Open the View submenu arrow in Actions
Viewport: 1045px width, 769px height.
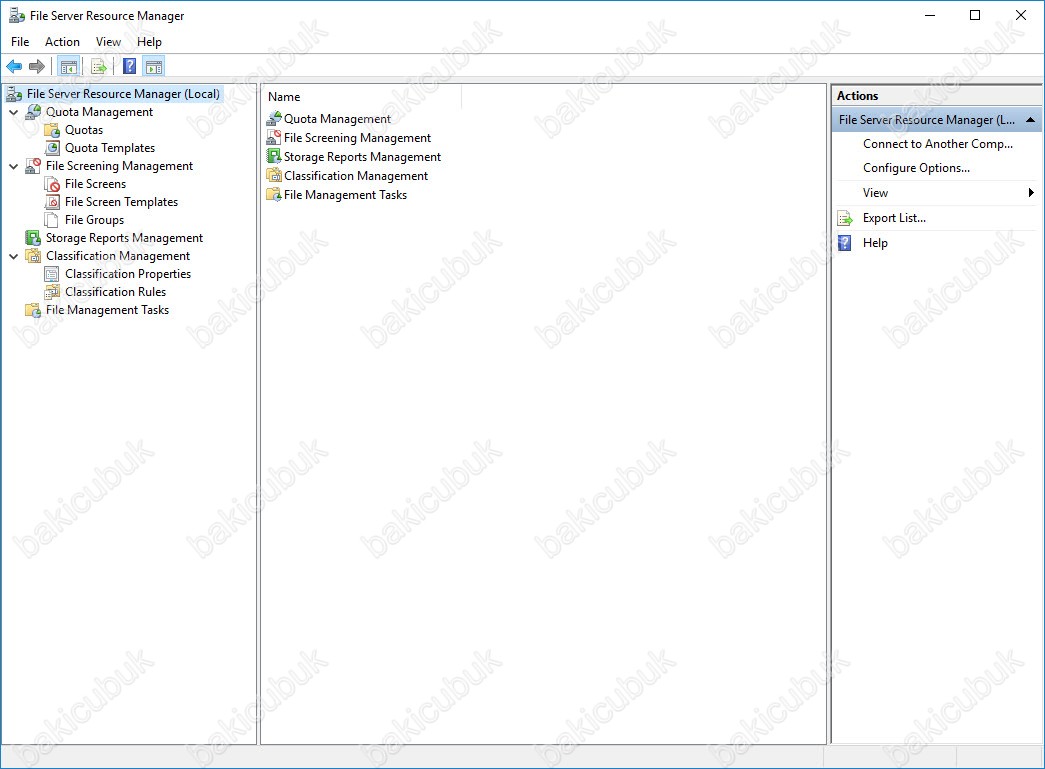[x=1031, y=193]
